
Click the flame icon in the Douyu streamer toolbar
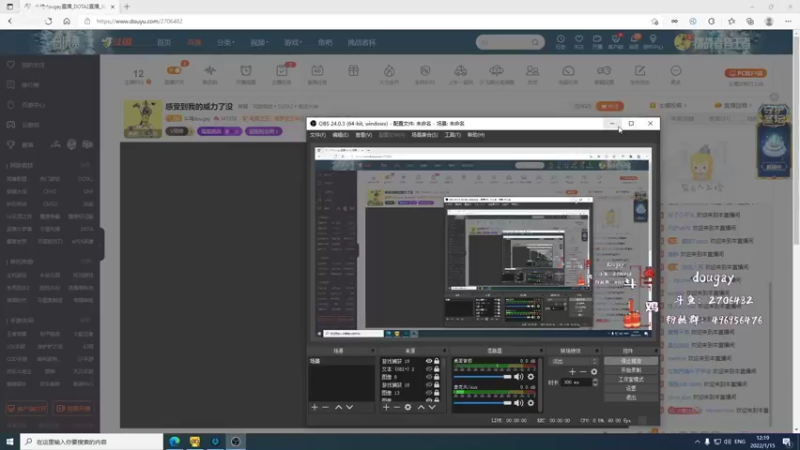point(389,70)
